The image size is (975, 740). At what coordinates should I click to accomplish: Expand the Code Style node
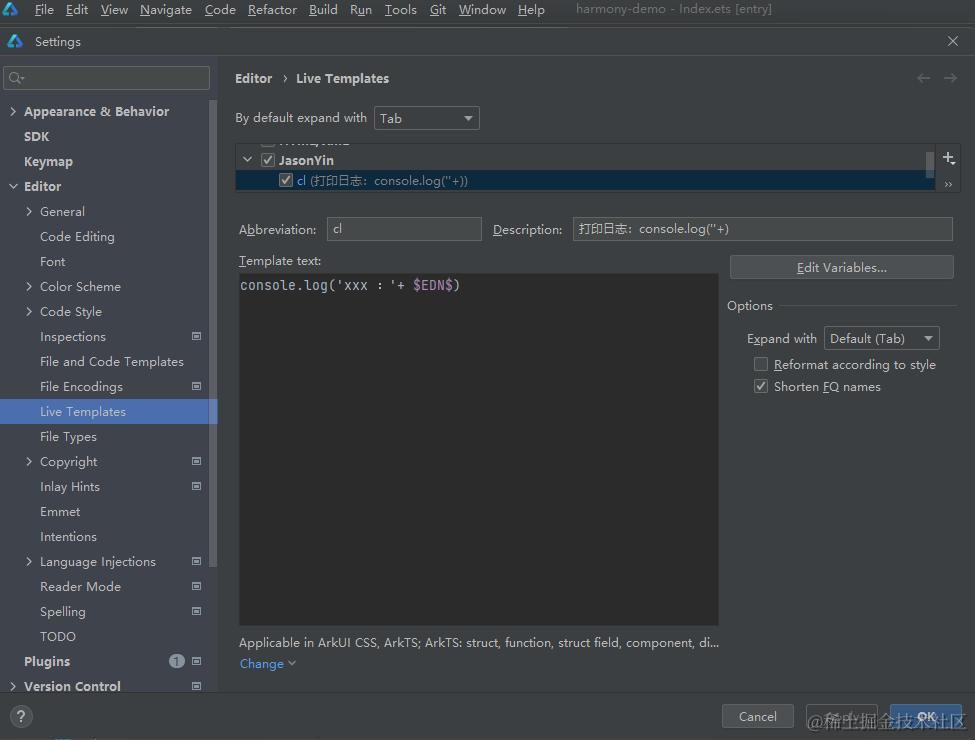29,312
